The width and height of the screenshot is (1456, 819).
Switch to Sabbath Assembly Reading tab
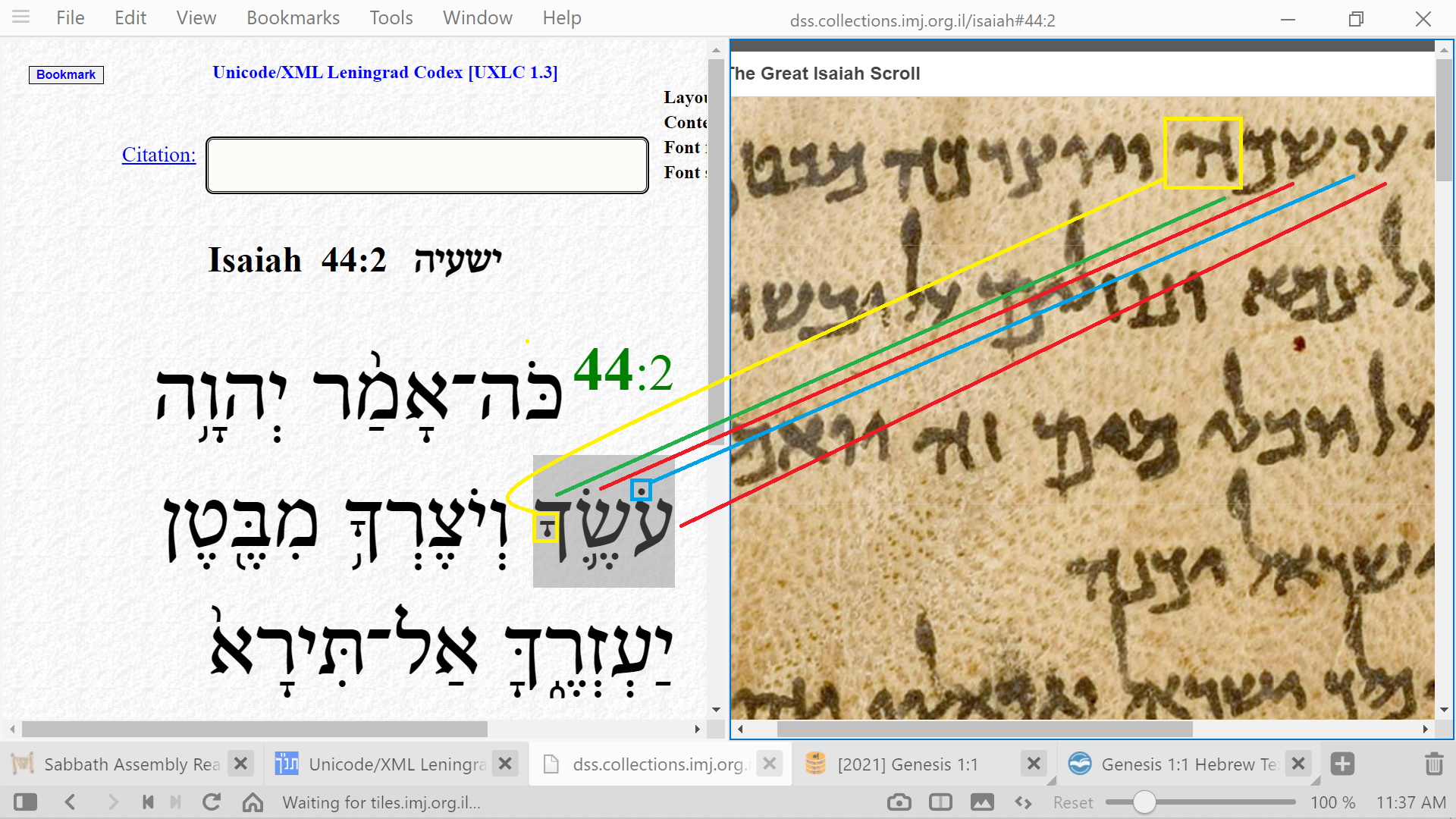click(129, 764)
